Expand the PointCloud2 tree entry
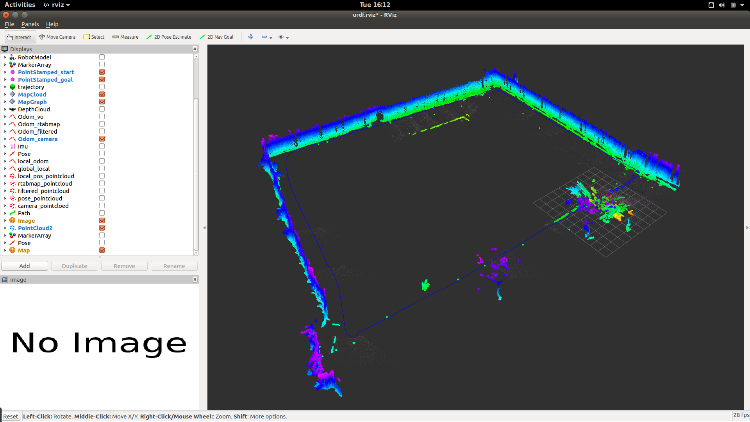Image resolution: width=750 pixels, height=422 pixels. tap(5, 228)
